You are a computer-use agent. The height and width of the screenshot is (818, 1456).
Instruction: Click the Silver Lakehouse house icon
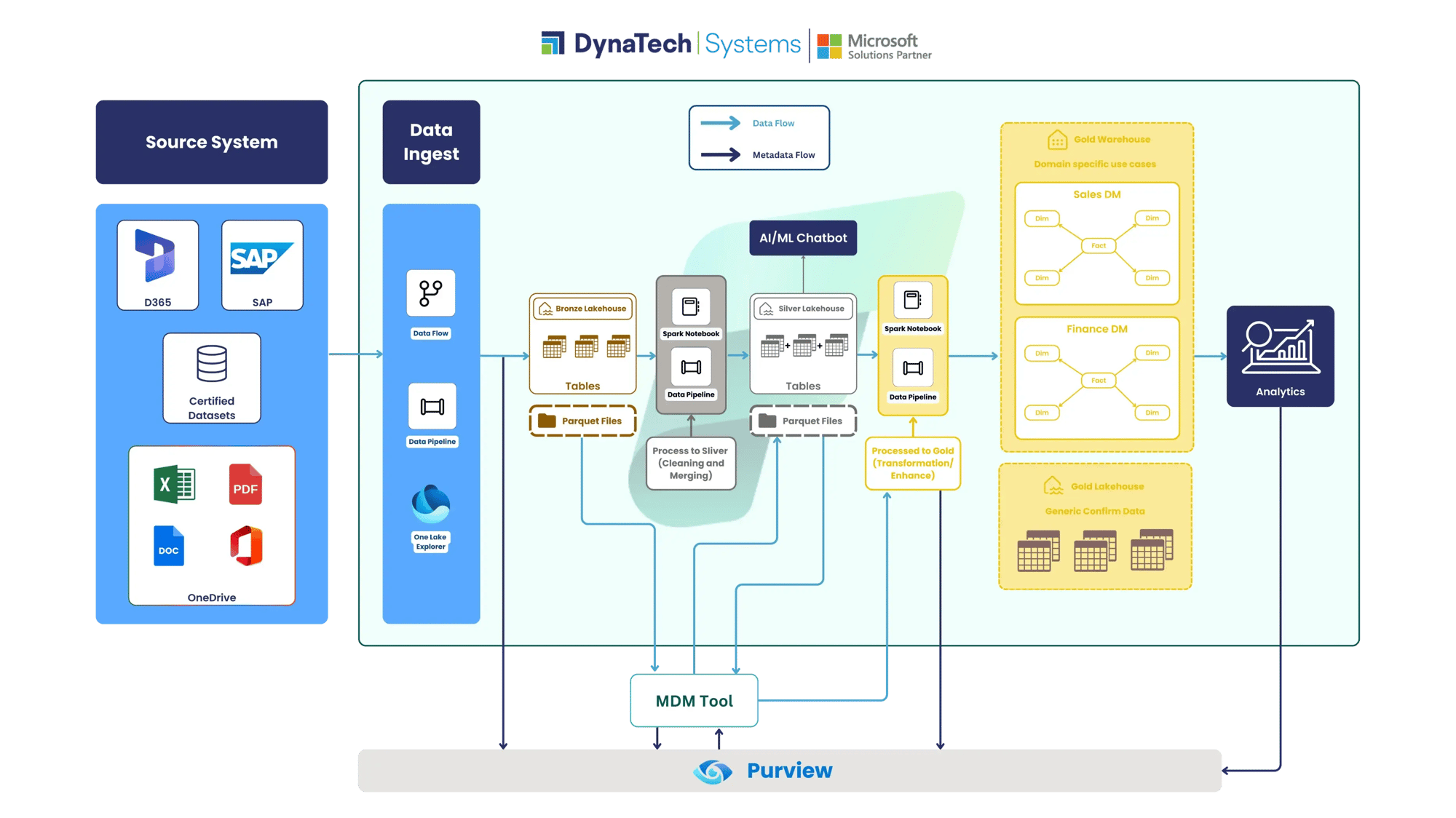pyautogui.click(x=766, y=309)
